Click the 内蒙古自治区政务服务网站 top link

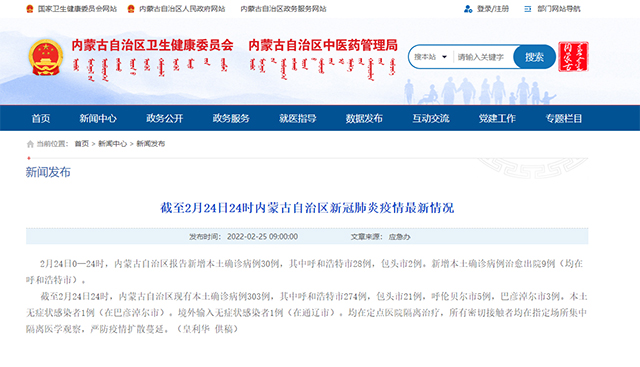pos(283,9)
